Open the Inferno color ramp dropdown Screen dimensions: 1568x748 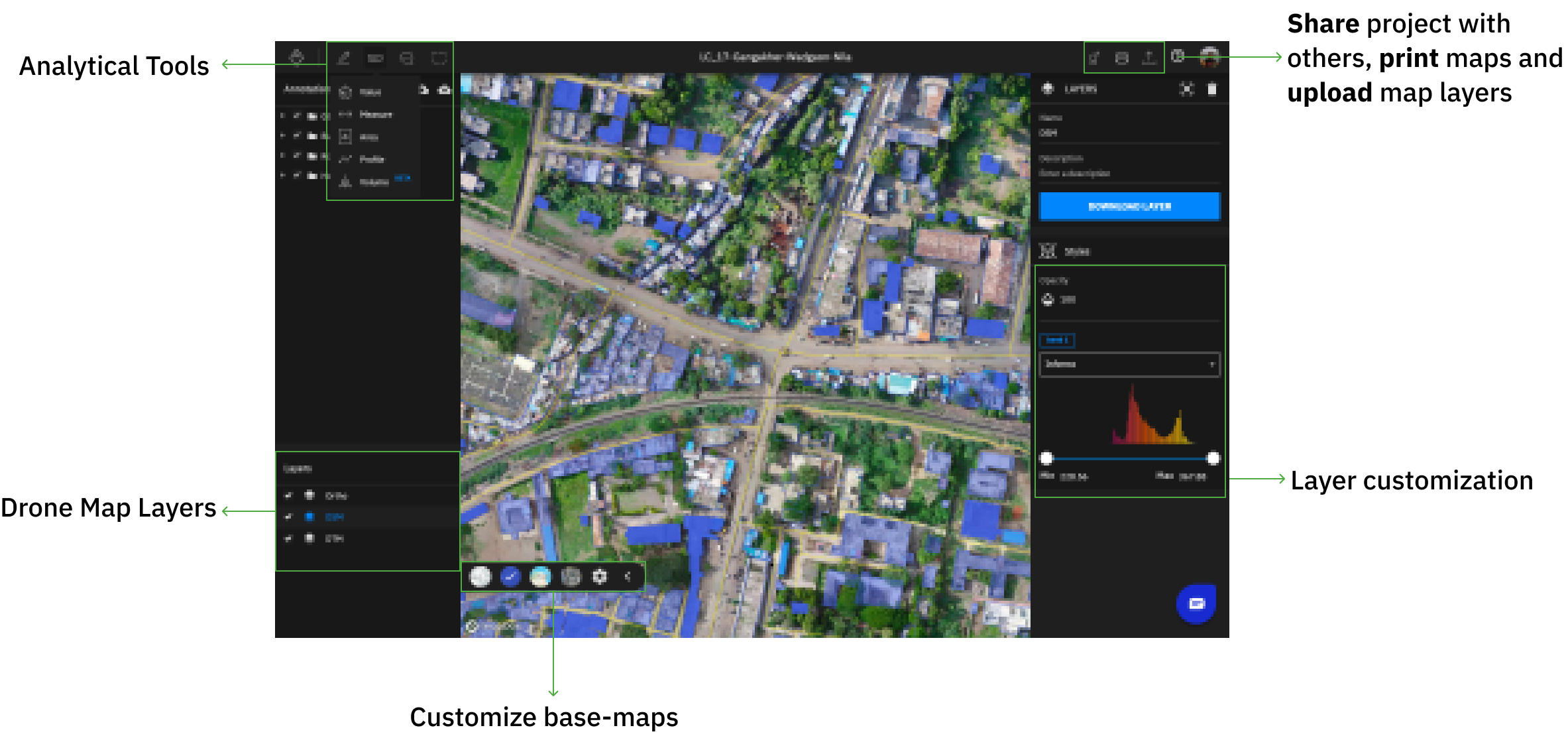click(1129, 364)
